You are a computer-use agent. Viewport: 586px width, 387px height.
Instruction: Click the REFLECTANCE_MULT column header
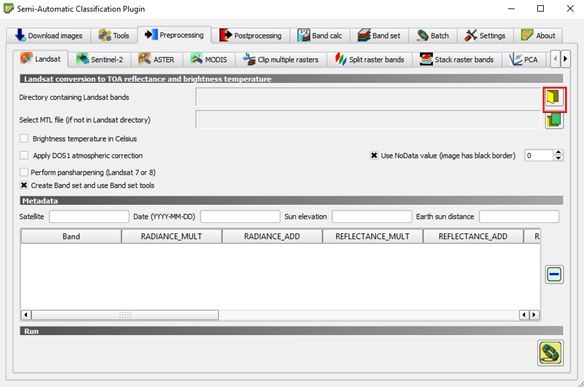coord(373,236)
